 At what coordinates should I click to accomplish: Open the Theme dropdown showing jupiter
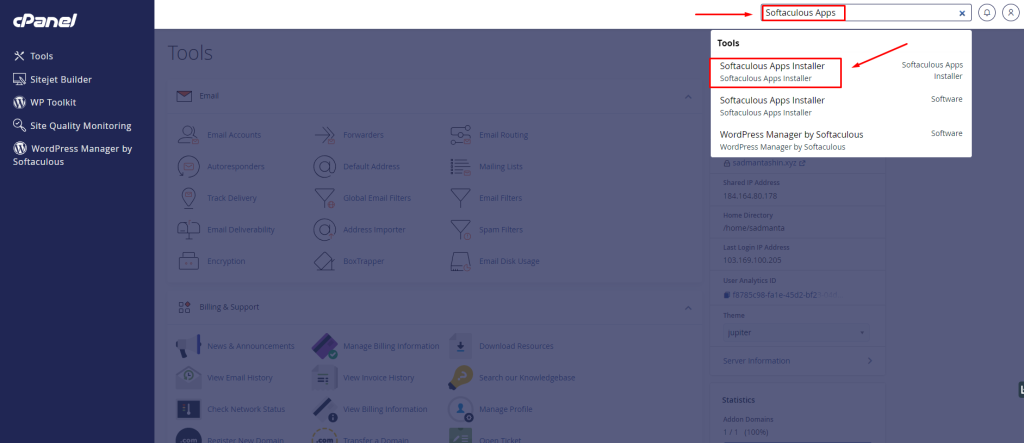point(796,333)
